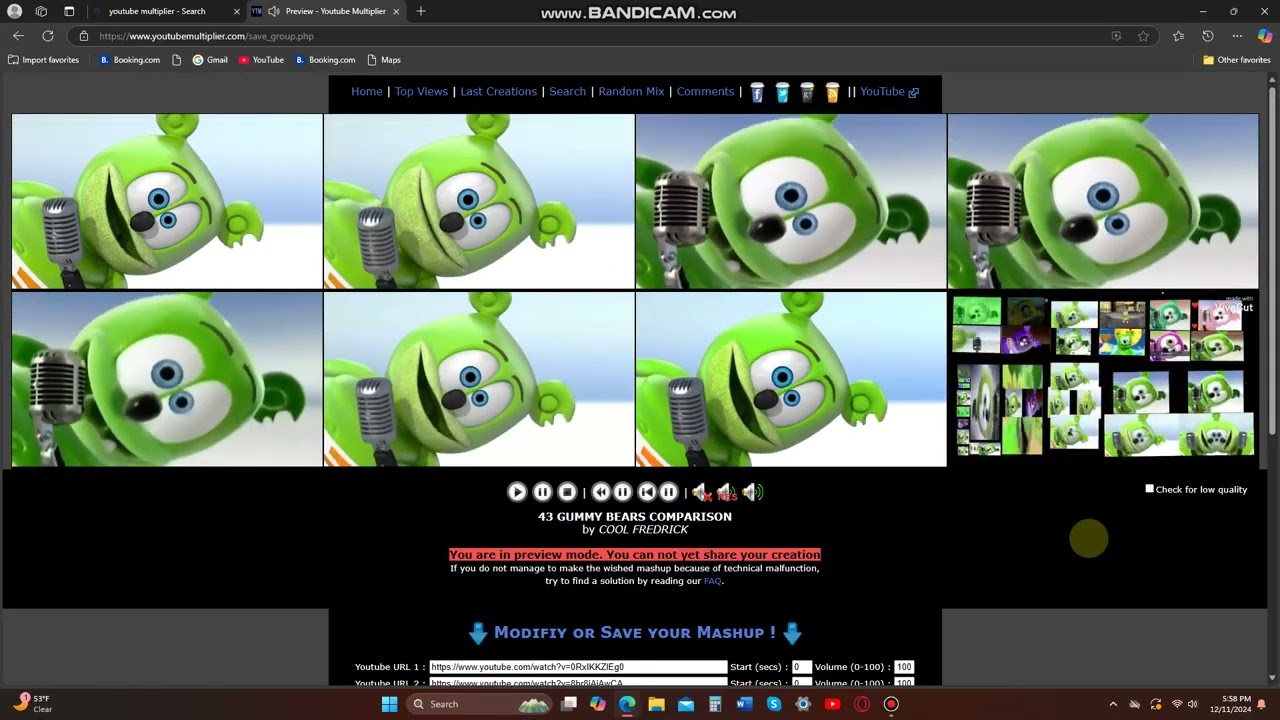The width and height of the screenshot is (1280, 720).
Task: Open the tab actions menu icon
Action: 69,11
